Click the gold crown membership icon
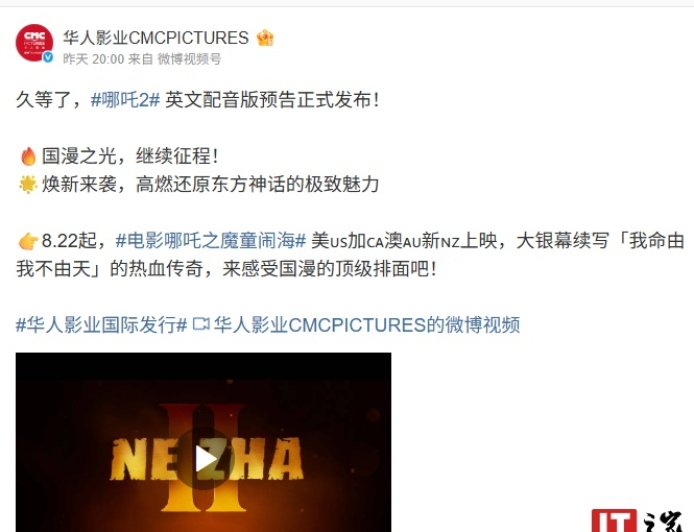694x532 pixels. tap(265, 38)
